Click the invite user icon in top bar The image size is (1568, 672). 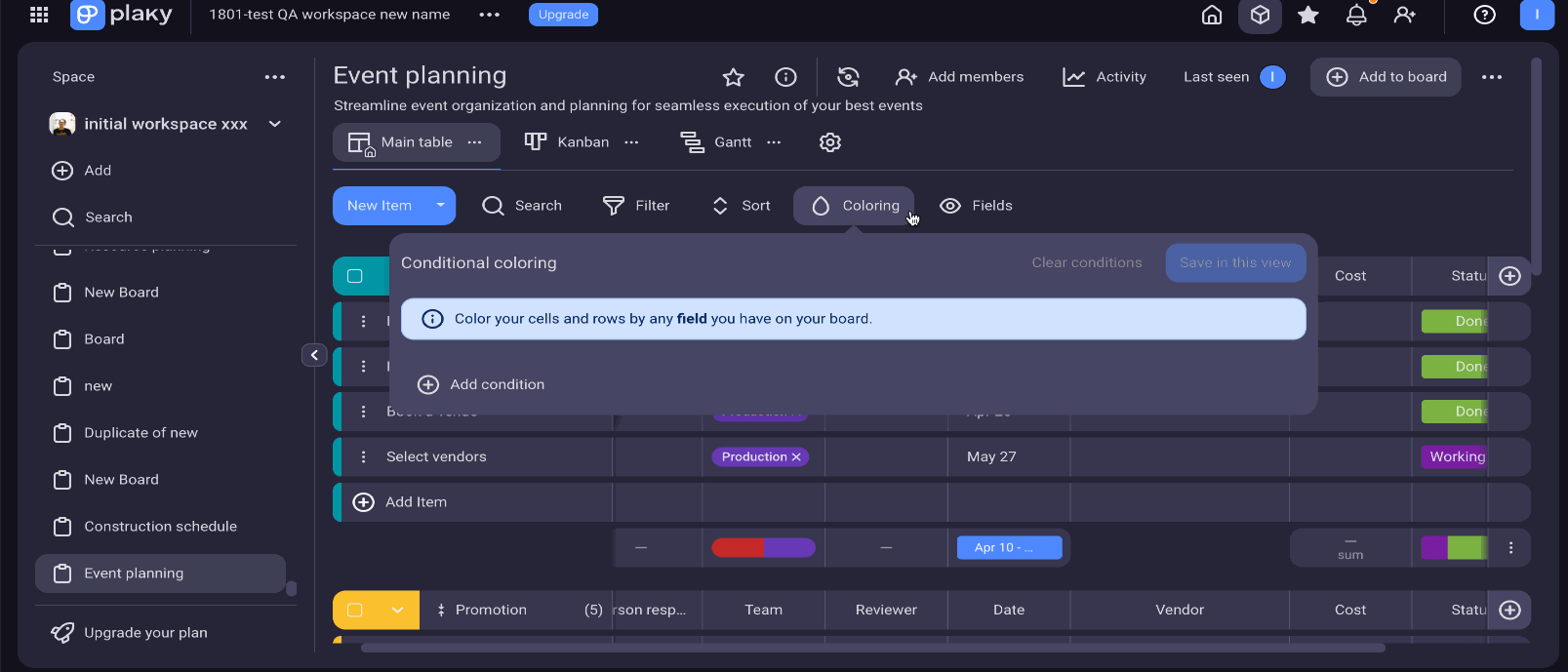(1405, 15)
